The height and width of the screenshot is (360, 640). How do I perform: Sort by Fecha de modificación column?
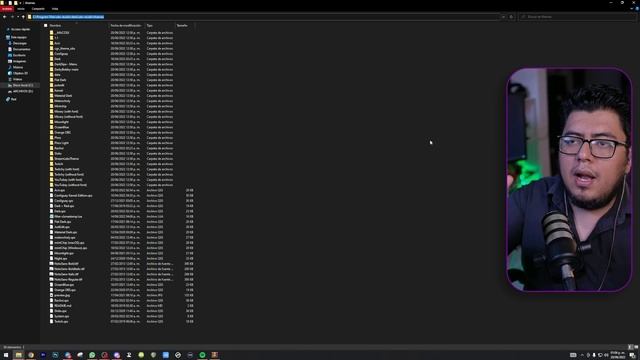[127, 25]
